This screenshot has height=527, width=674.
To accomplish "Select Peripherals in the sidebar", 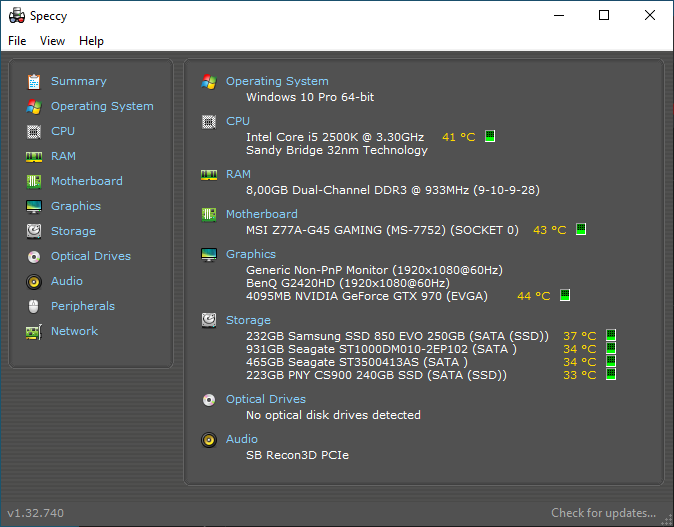I will [83, 306].
